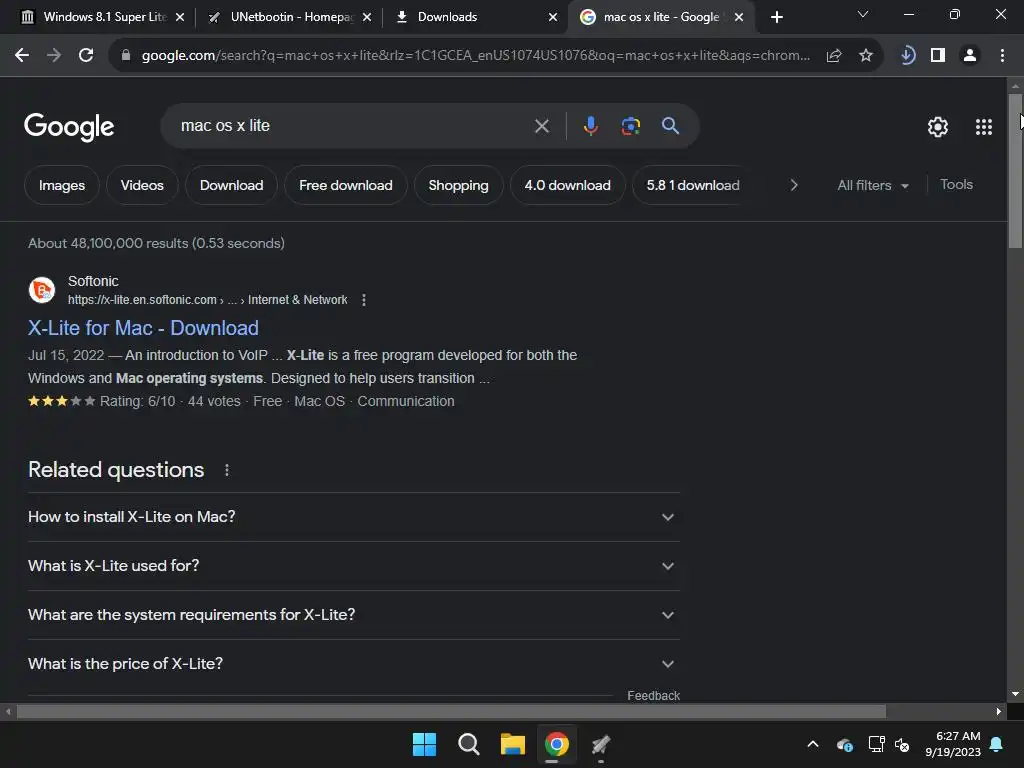The image size is (1024, 768).
Task: Open the Chrome profile avatar icon
Action: click(970, 56)
